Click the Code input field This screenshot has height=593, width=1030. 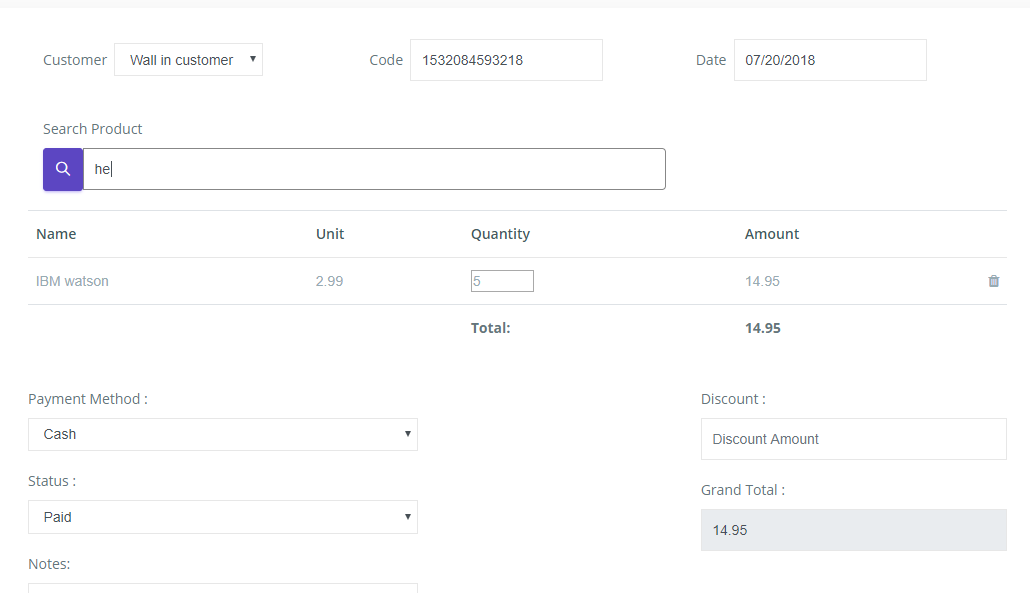(506, 60)
